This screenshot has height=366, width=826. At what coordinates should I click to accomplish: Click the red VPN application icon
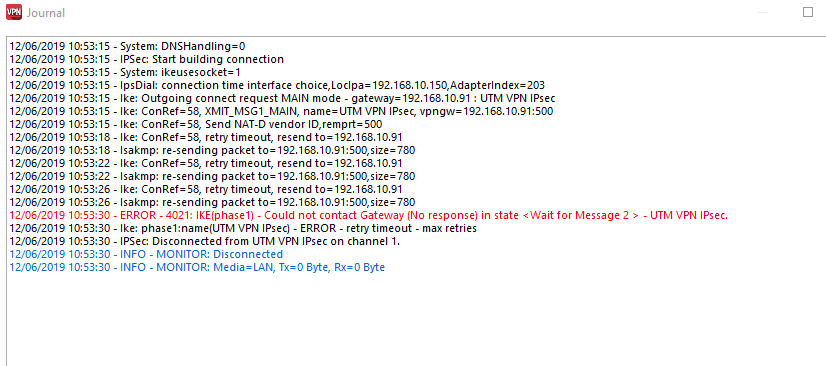14,12
